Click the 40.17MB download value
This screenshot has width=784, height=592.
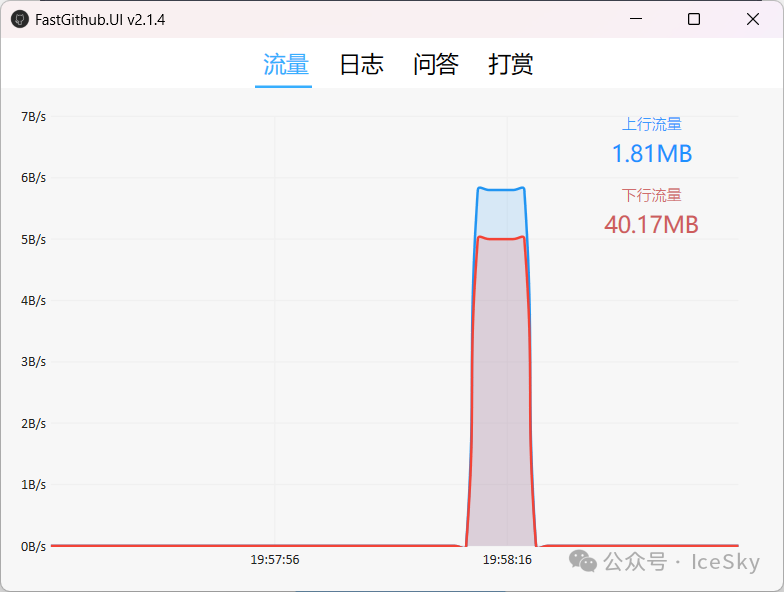point(651,224)
